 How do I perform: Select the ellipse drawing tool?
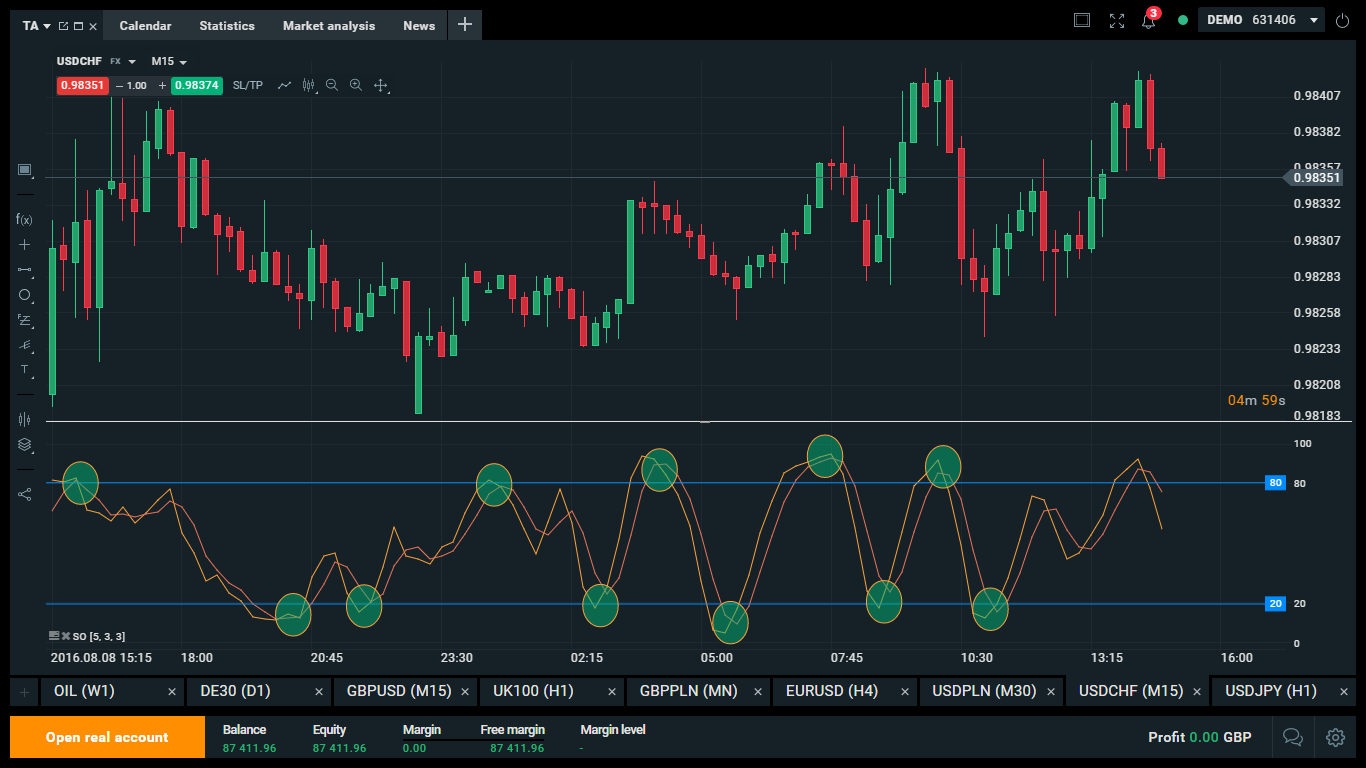[x=25, y=295]
